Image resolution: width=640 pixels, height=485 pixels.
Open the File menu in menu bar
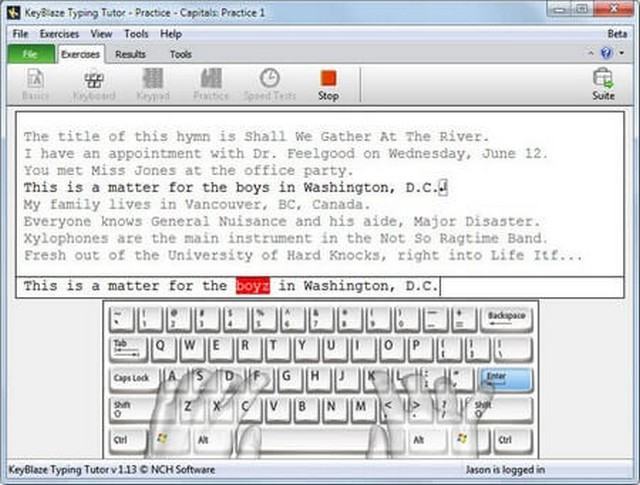20,34
